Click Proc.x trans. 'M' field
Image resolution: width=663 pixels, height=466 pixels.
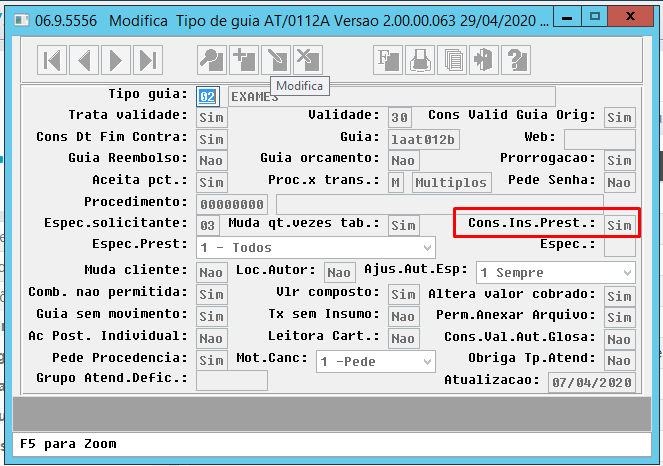pos(396,183)
